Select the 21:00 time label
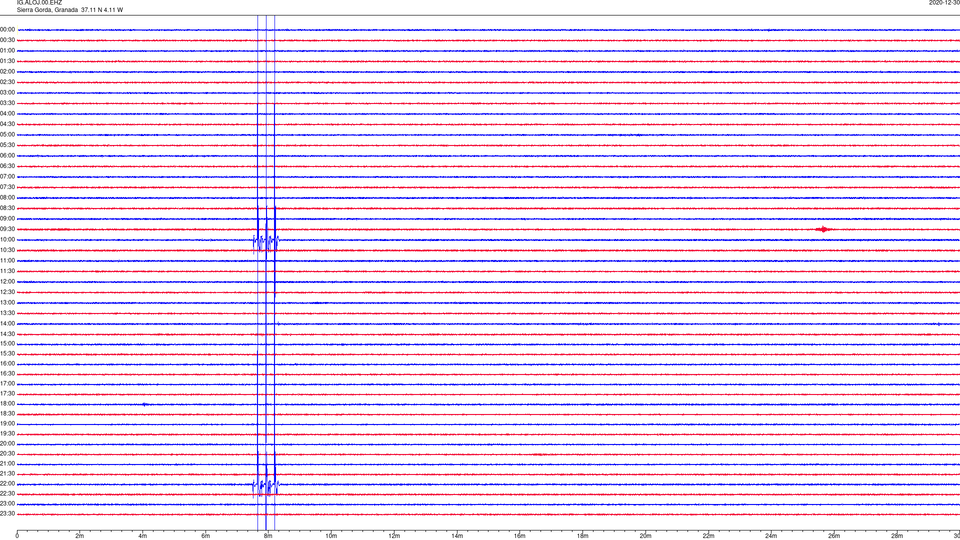Viewport: 960px width, 540px height. [x=7, y=464]
